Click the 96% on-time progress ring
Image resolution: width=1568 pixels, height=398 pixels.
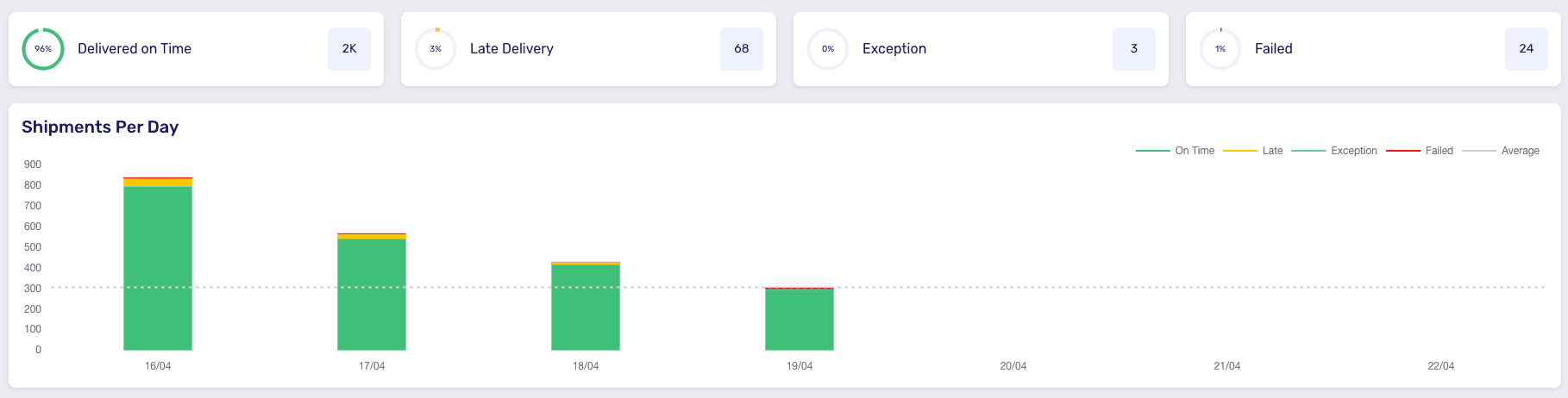[x=43, y=49]
